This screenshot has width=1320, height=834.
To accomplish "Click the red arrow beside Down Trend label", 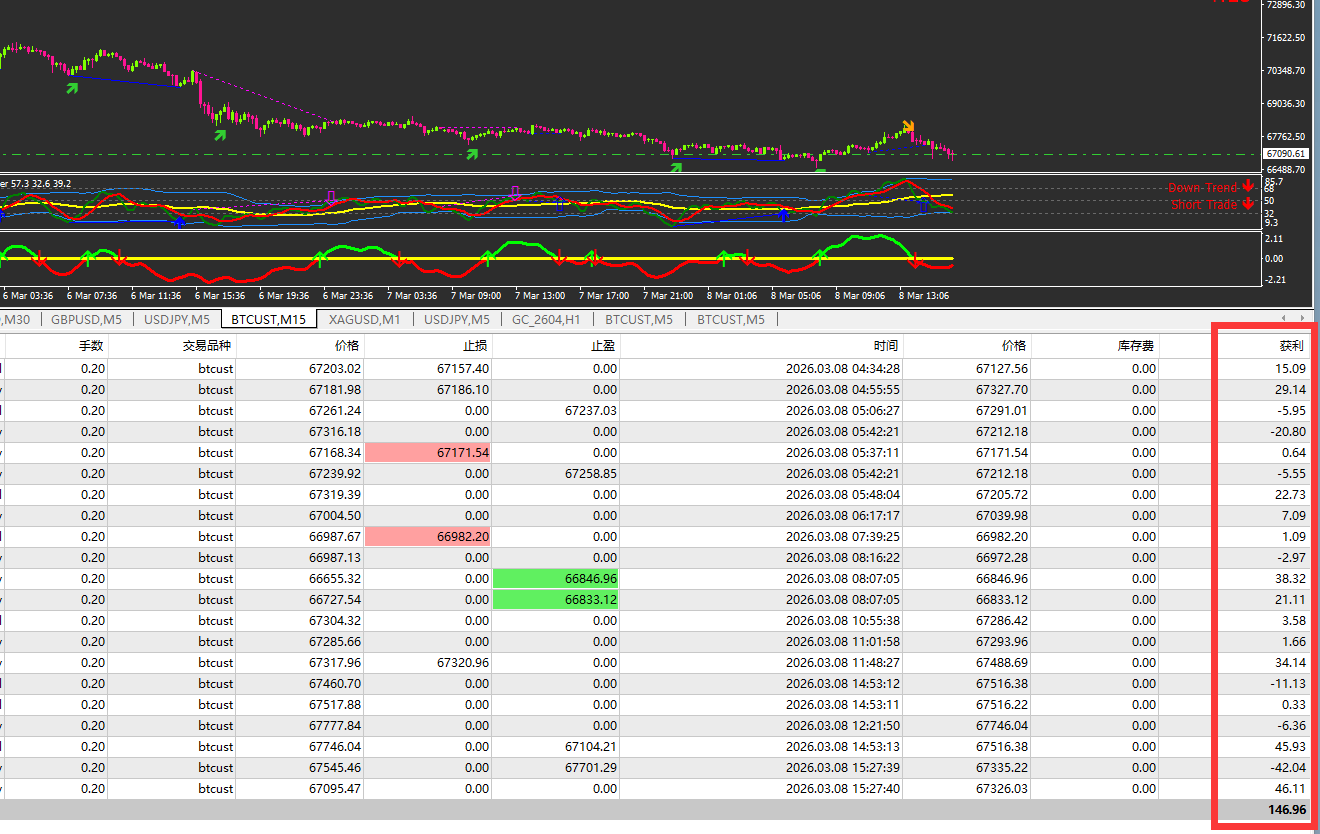I will tap(1248, 187).
